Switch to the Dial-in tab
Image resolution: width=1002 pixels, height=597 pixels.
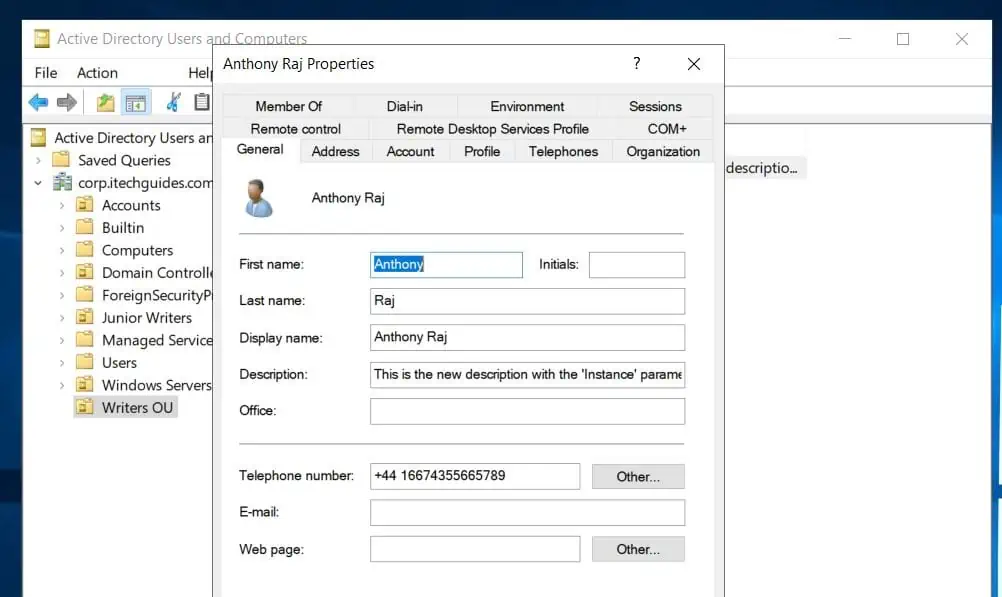pyautogui.click(x=405, y=106)
